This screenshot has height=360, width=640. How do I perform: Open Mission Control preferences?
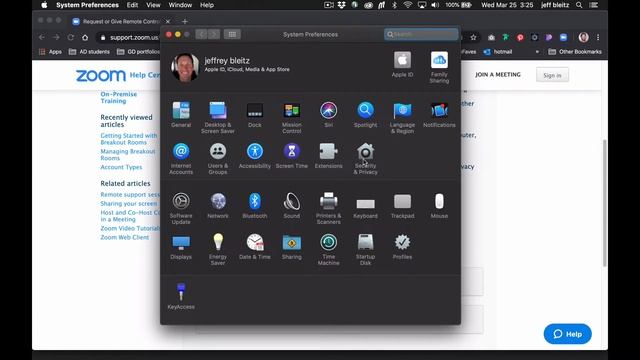click(291, 118)
